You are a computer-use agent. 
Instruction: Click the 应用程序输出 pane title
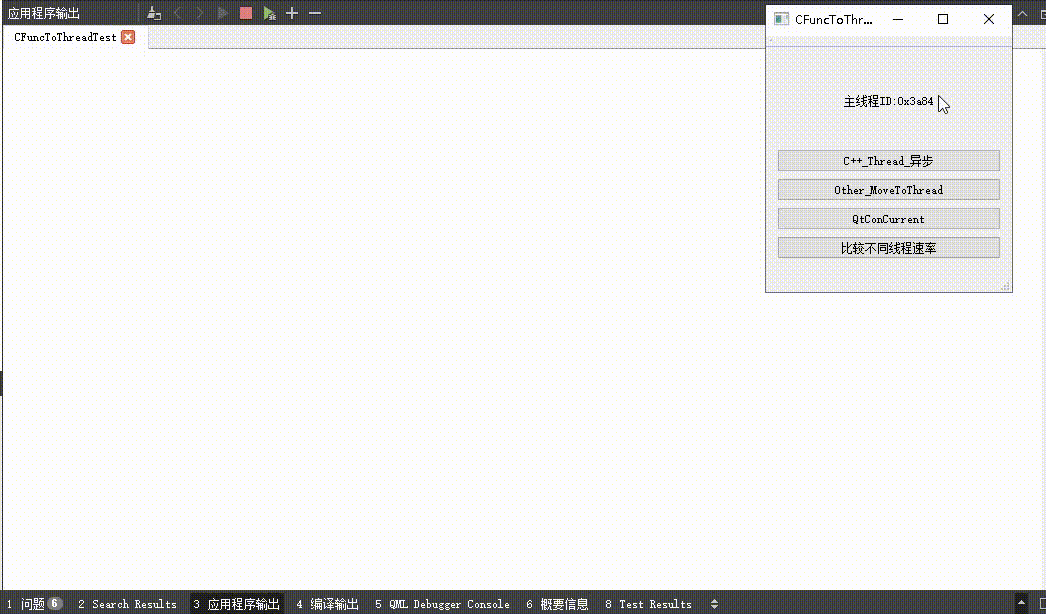[43, 13]
